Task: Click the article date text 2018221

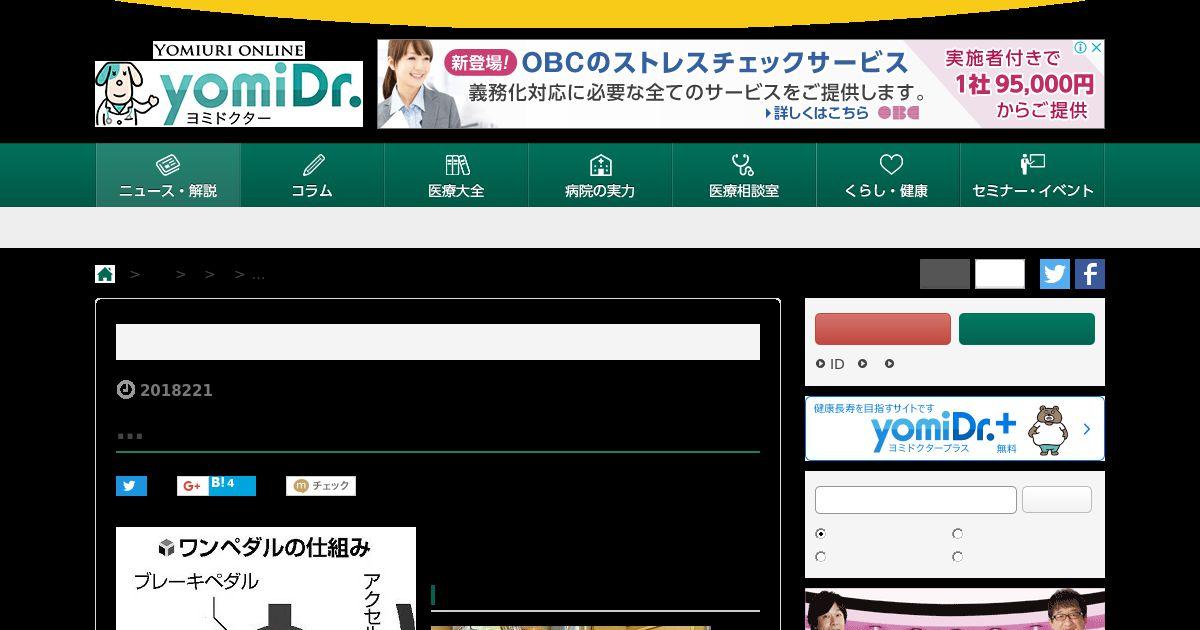Action: point(176,390)
